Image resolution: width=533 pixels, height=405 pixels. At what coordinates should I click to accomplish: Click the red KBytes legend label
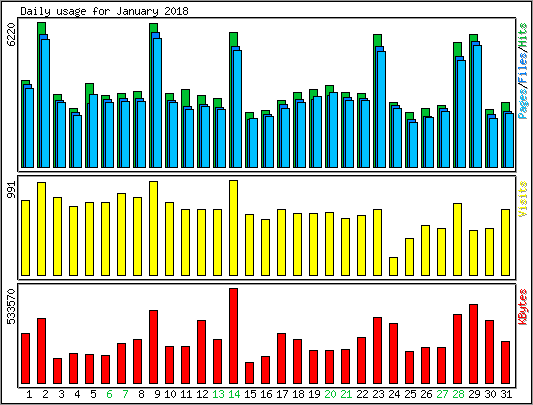pyautogui.click(x=523, y=307)
